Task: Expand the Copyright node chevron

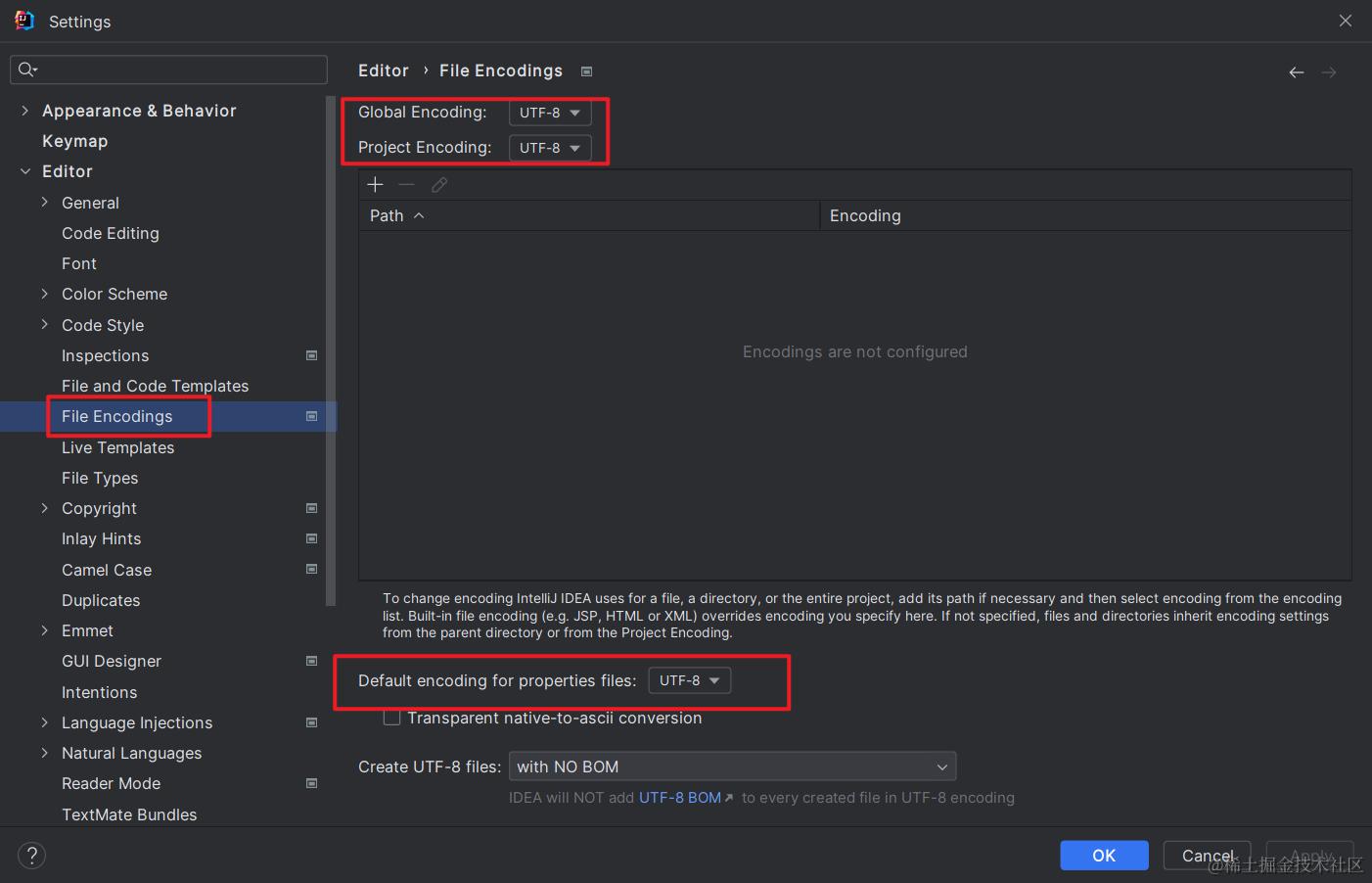Action: [x=44, y=508]
